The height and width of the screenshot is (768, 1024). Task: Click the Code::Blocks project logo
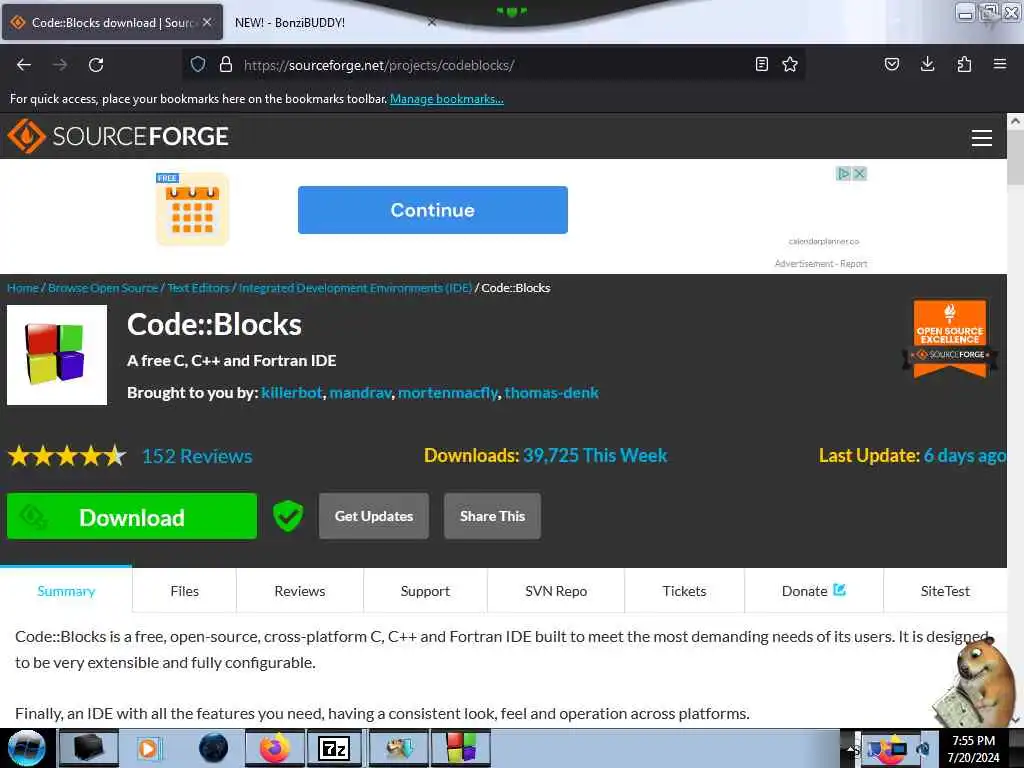tap(57, 355)
